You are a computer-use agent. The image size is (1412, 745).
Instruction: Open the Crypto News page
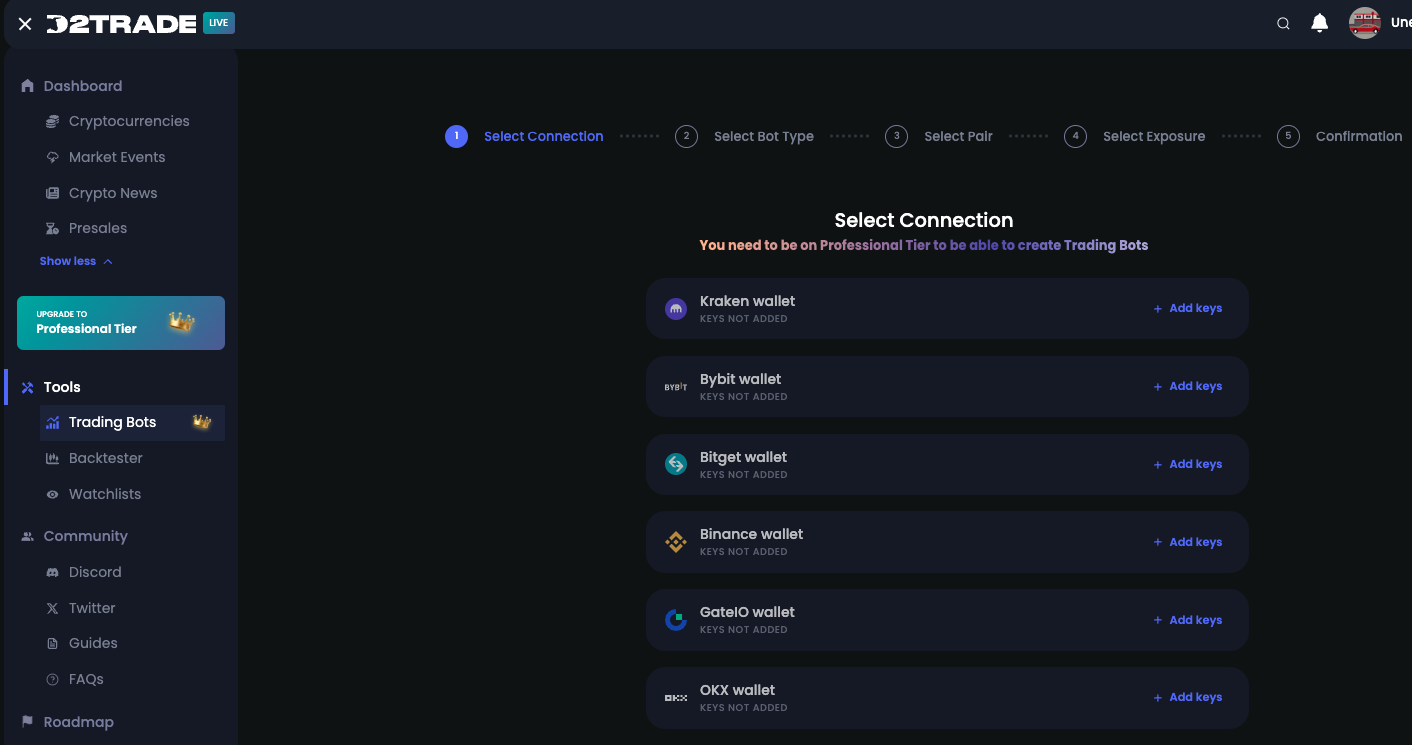pos(113,193)
